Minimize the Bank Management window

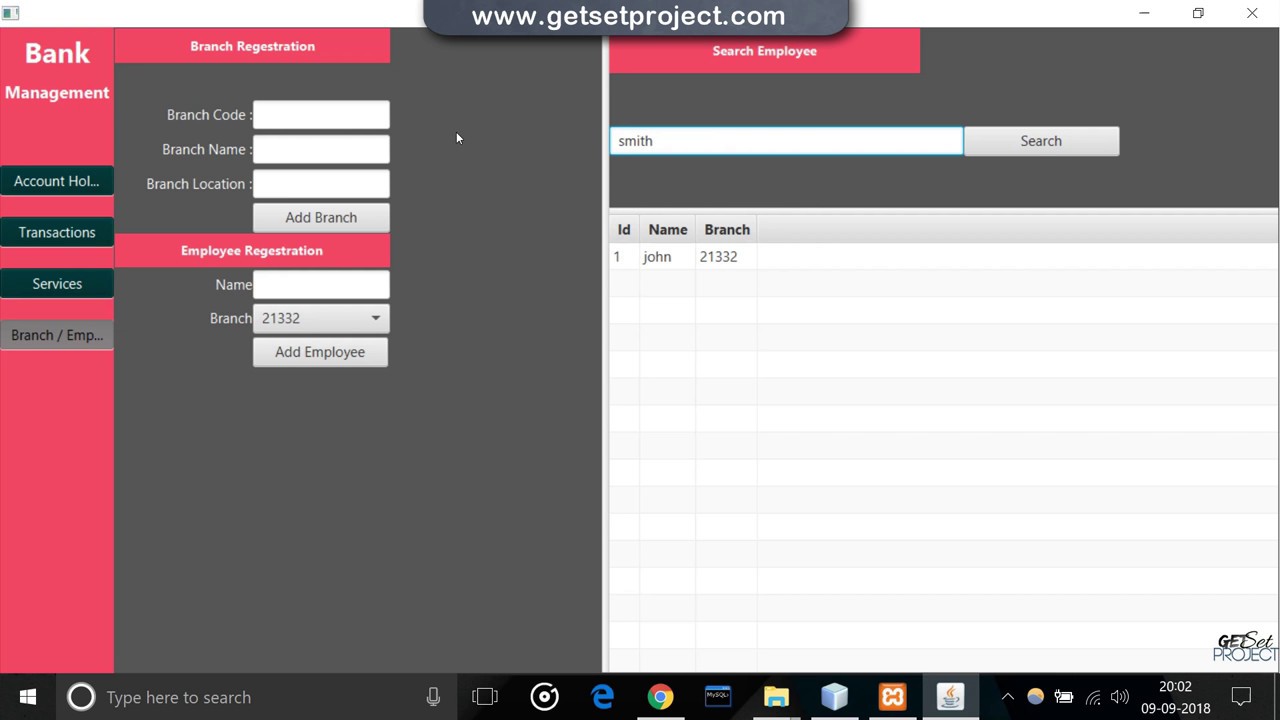point(1144,13)
